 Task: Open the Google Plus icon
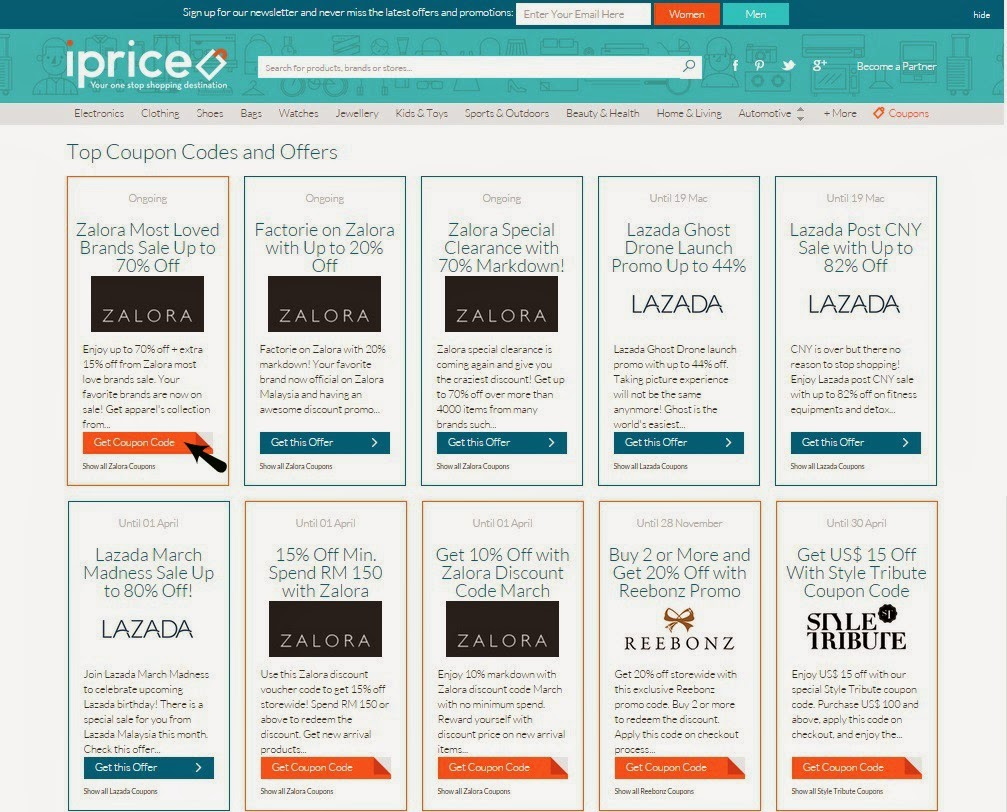coord(819,65)
